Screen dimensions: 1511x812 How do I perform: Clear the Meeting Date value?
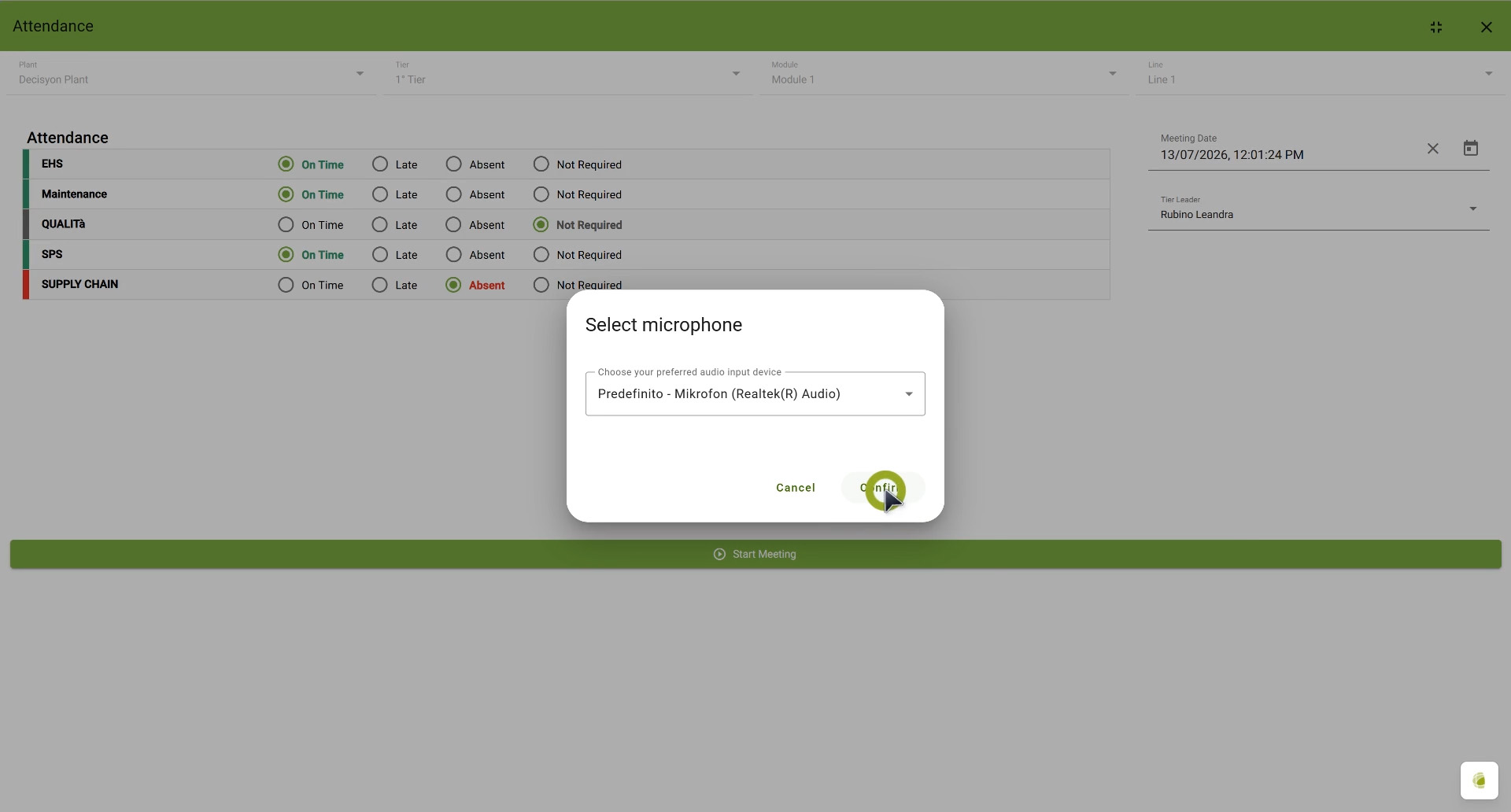point(1433,149)
